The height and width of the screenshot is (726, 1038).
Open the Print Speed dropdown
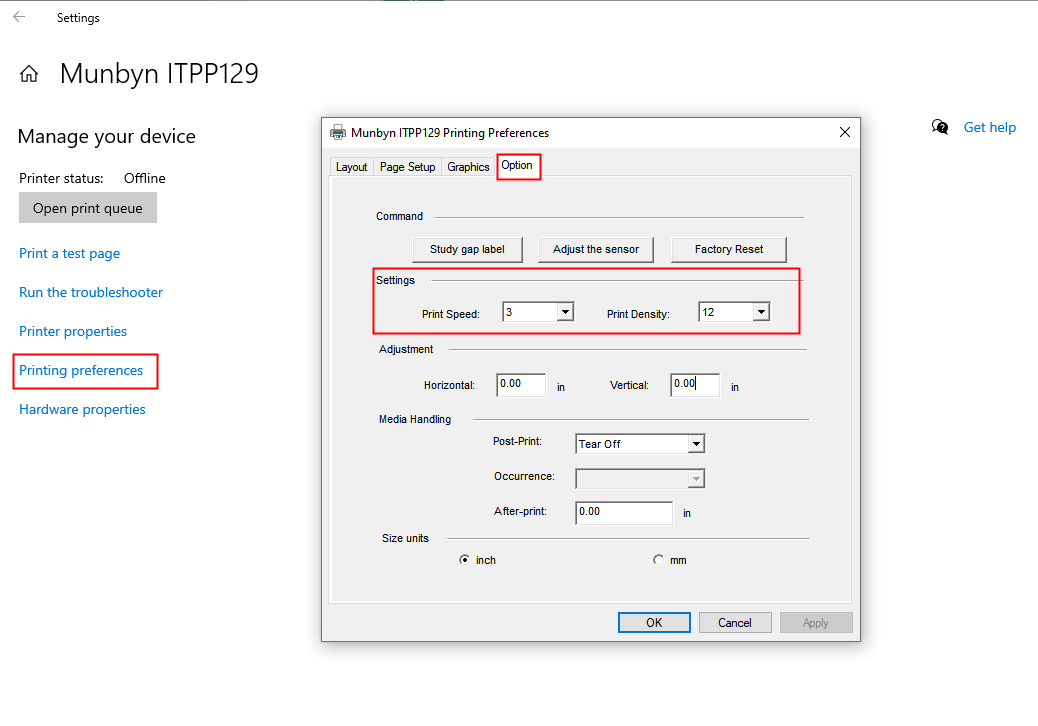565,311
